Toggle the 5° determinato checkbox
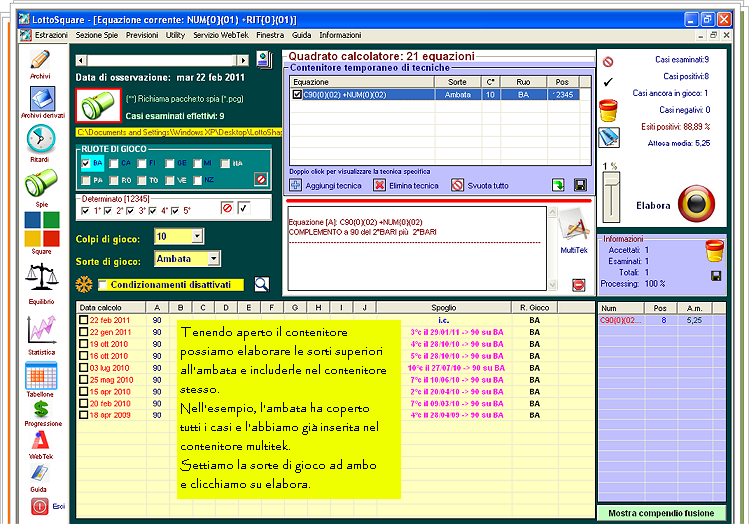 click(x=175, y=211)
